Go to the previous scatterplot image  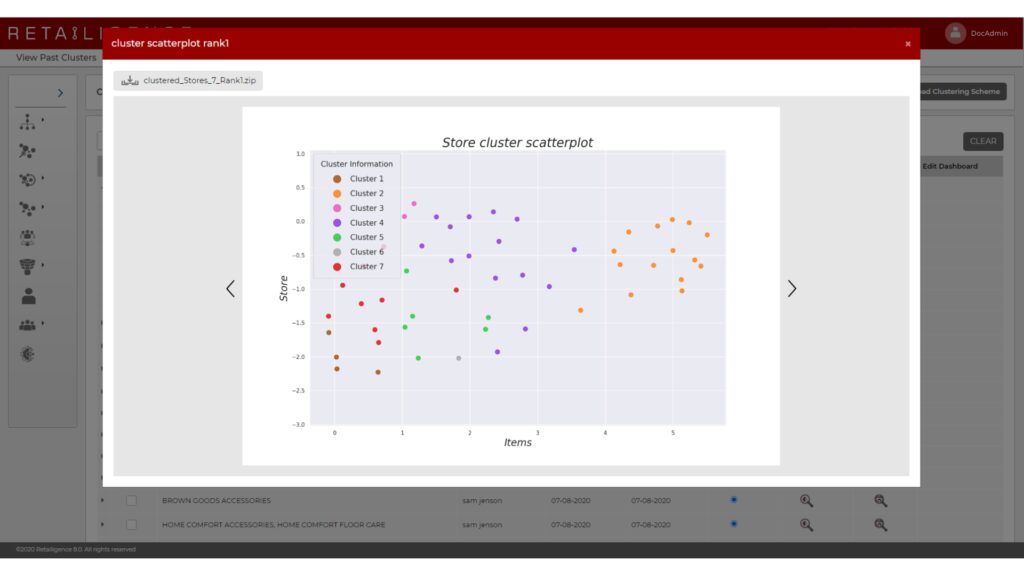tap(230, 288)
